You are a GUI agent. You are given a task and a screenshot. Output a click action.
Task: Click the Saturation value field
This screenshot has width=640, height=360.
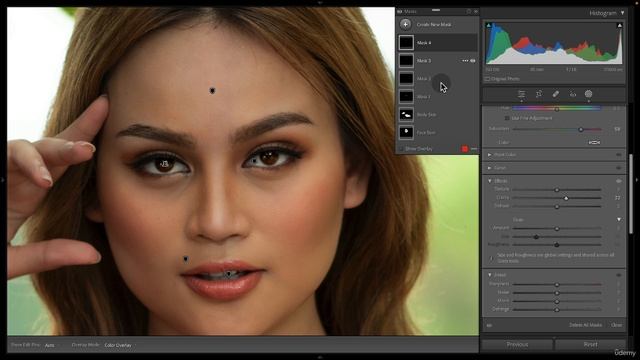617,129
